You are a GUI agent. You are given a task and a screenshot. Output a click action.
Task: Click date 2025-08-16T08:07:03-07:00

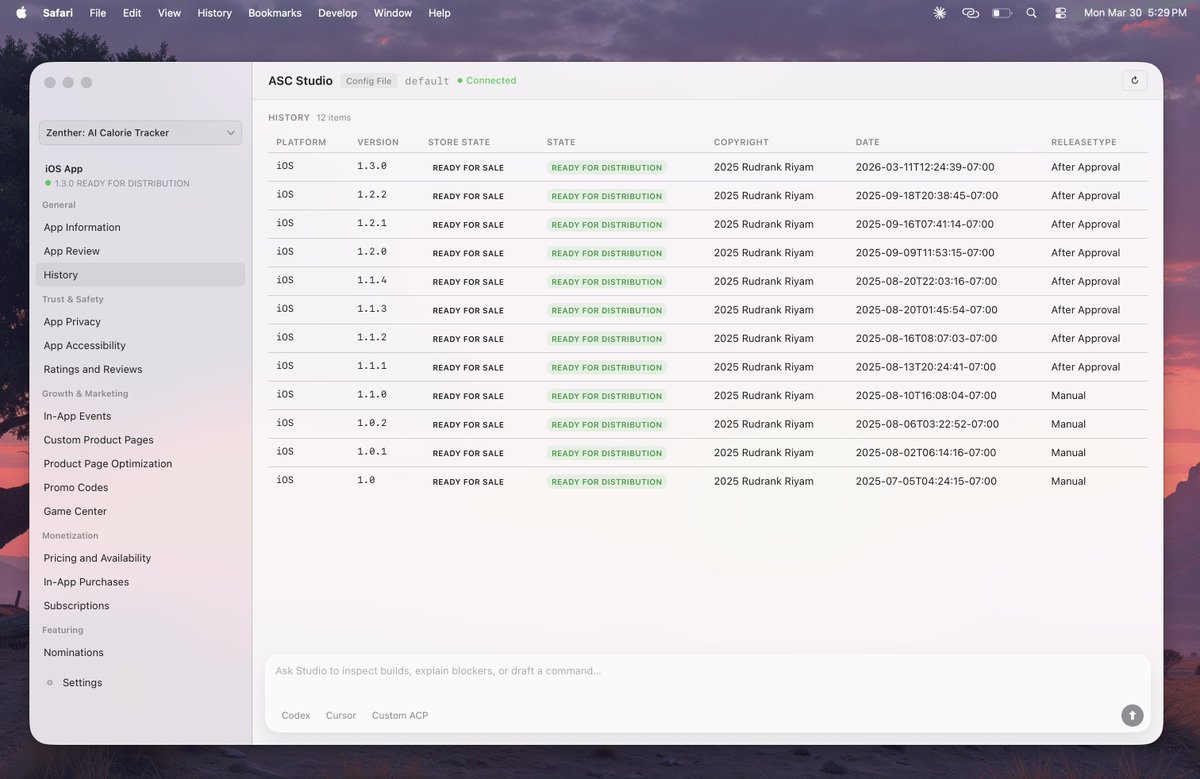pyautogui.click(x=926, y=338)
